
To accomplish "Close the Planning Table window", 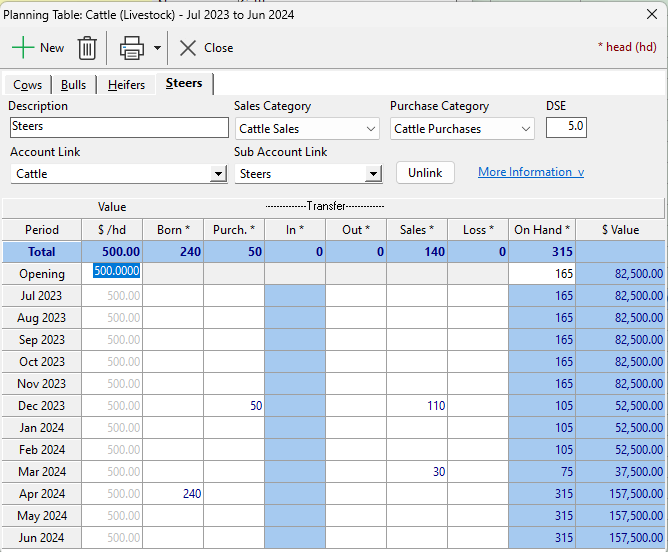I will coord(652,13).
